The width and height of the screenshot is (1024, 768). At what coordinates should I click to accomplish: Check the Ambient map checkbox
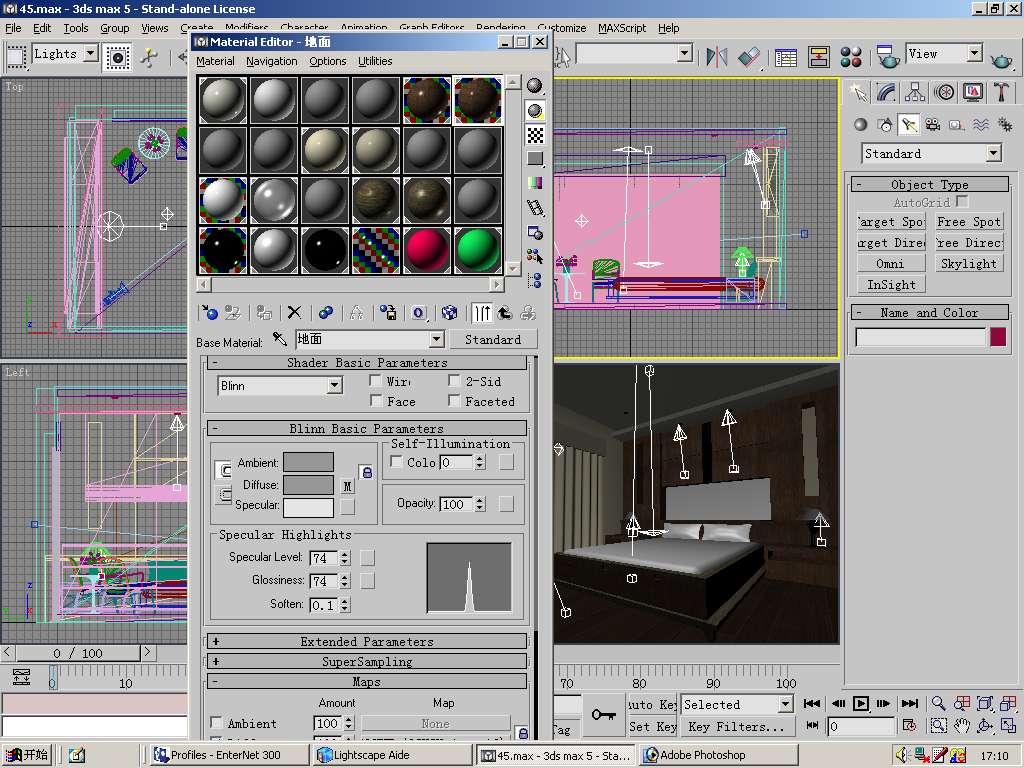217,723
